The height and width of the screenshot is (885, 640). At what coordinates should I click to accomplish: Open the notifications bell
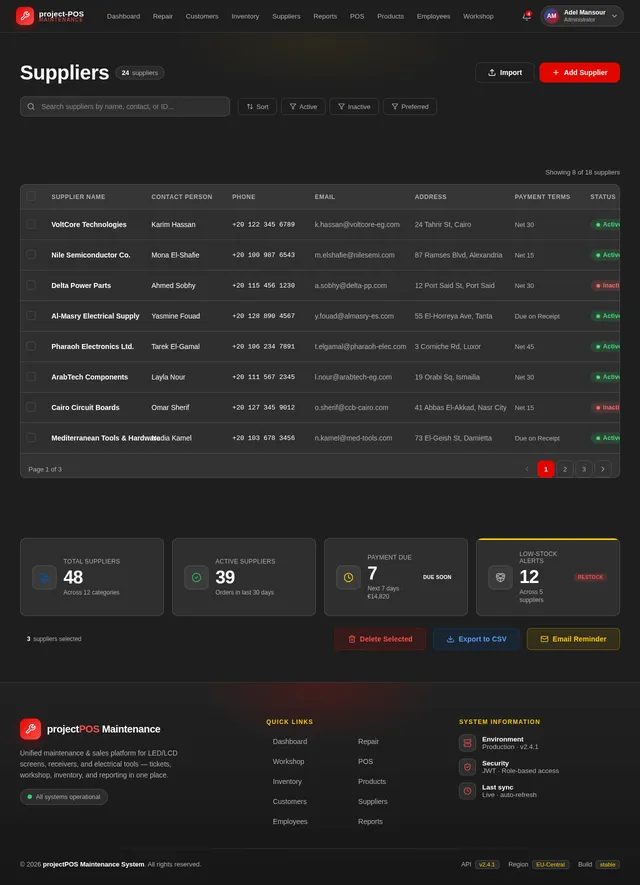coord(526,16)
